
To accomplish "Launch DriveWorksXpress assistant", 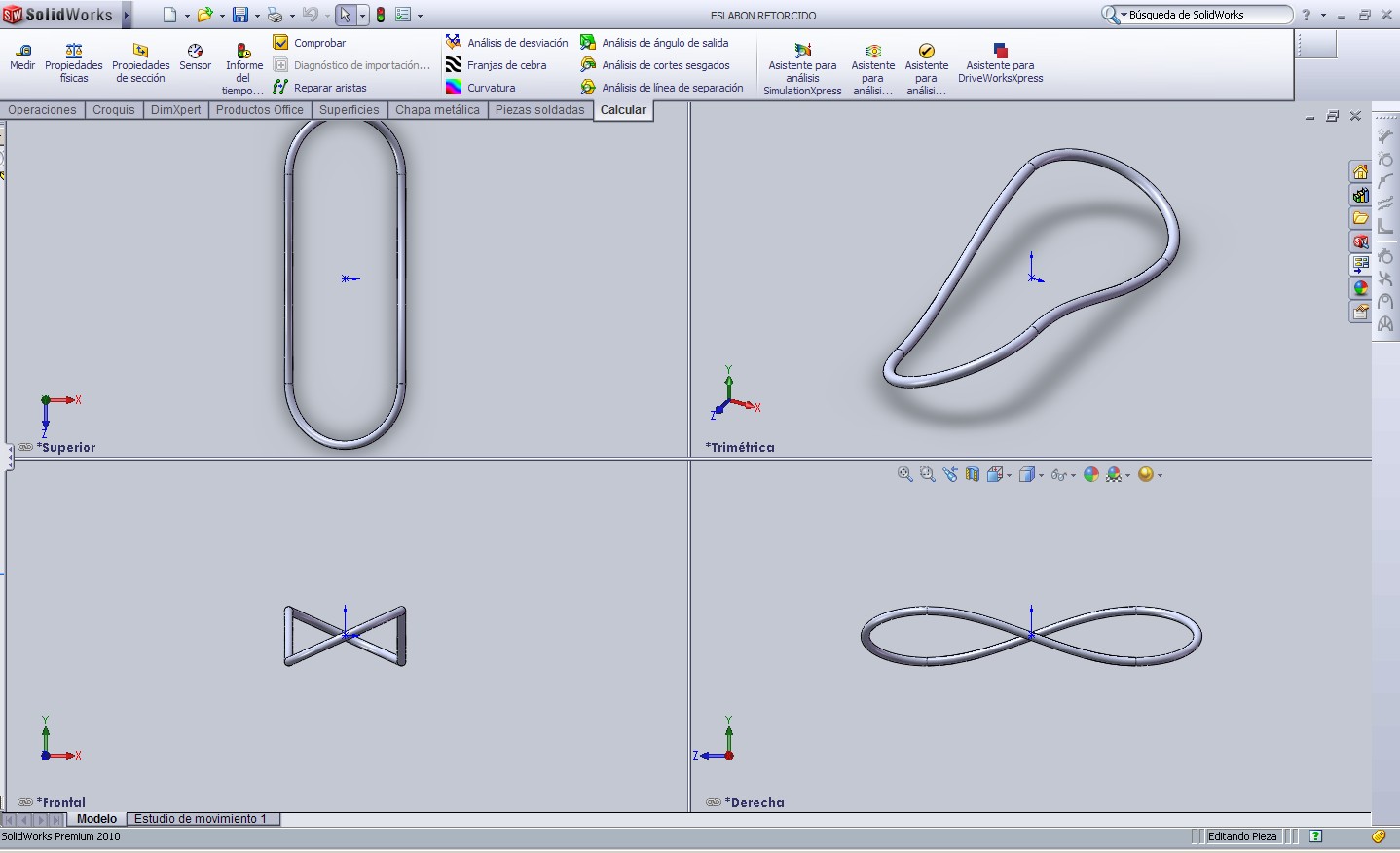I will click(x=1000, y=63).
